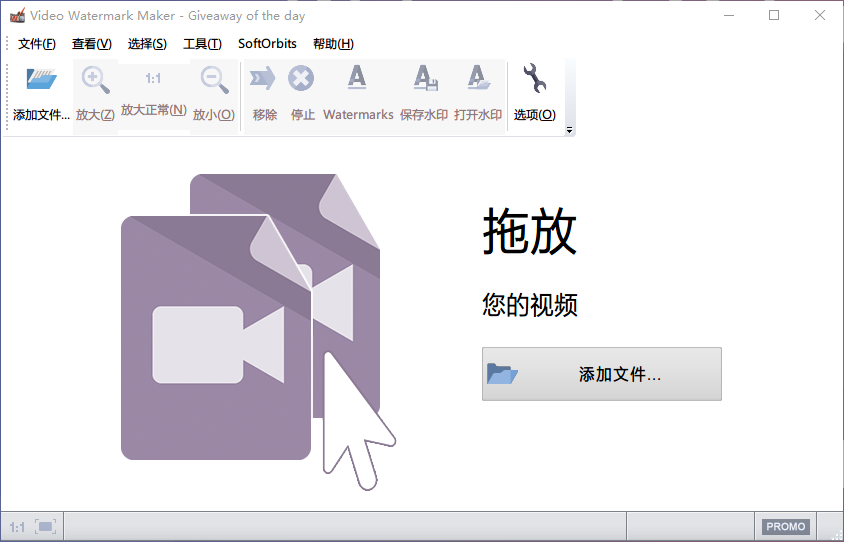The width and height of the screenshot is (844, 542).
Task: Expand the toolbar overflow arrow
Action: coord(569,130)
